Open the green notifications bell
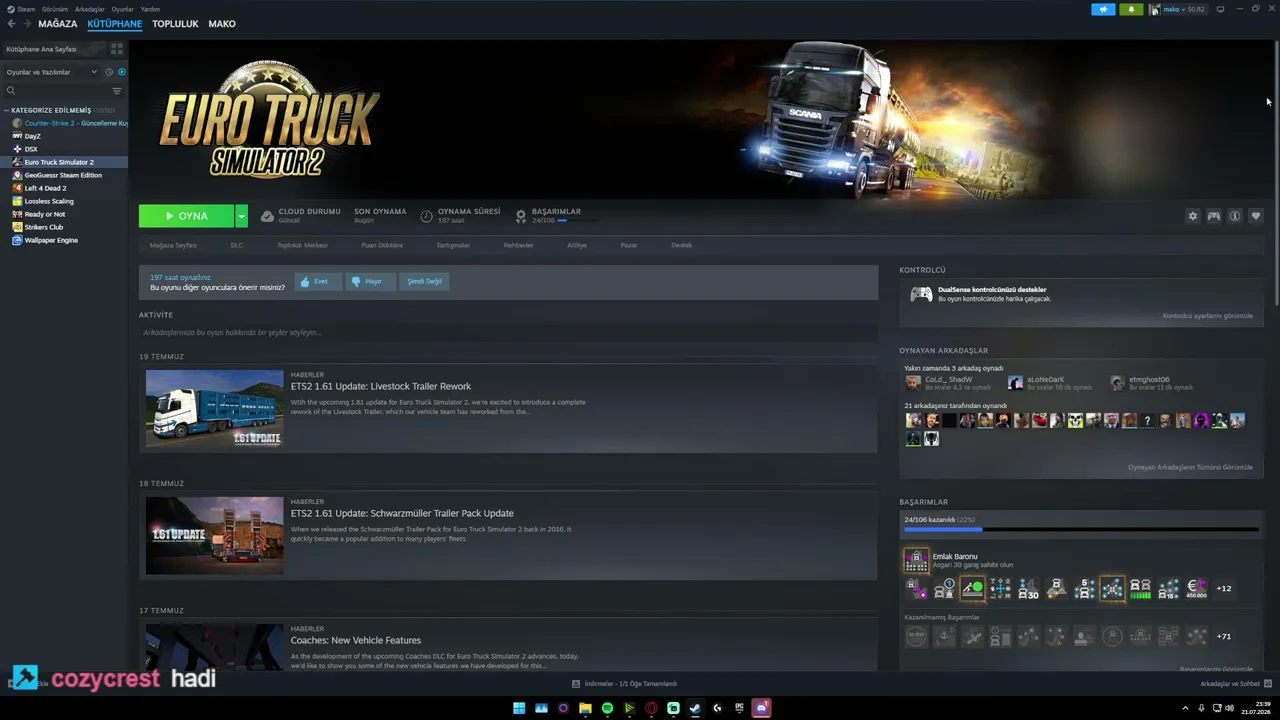This screenshot has width=1280, height=720. [x=1131, y=9]
